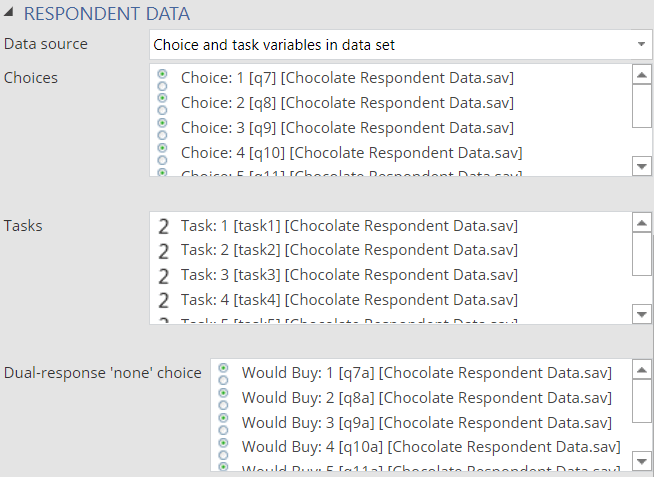654x477 pixels.
Task: Click nominal icon beside Would Buy: 3 [q9a]
Action: pyautogui.click(x=223, y=422)
